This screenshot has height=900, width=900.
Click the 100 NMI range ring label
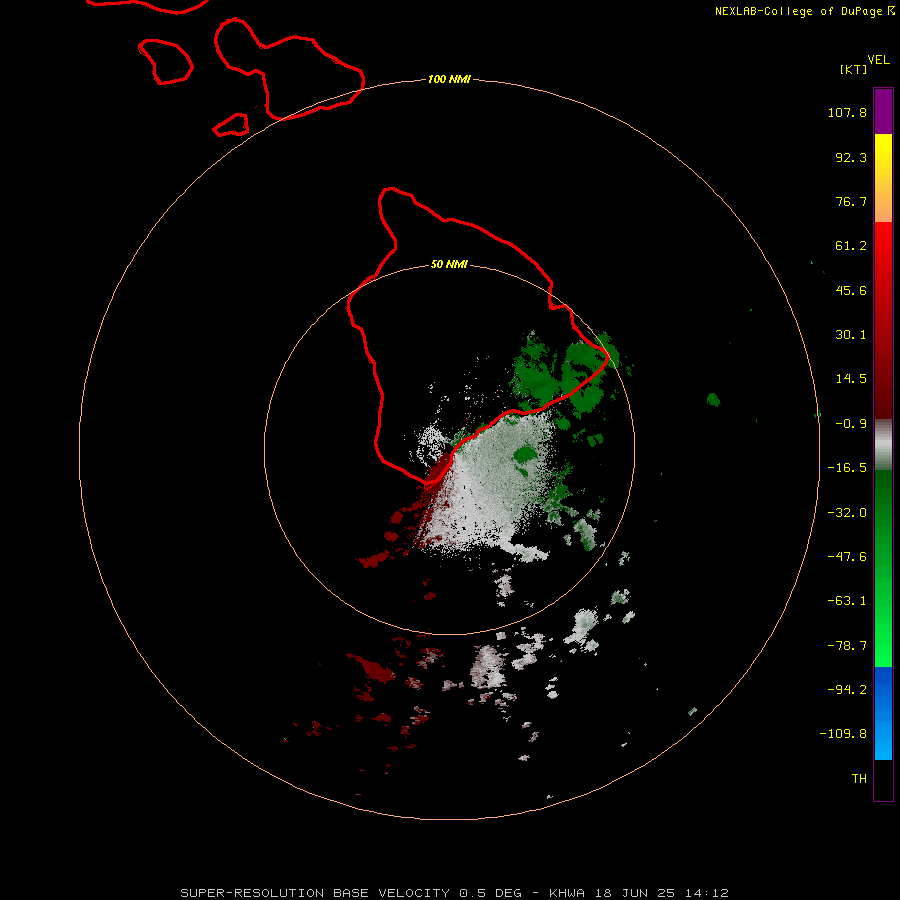[x=449, y=79]
